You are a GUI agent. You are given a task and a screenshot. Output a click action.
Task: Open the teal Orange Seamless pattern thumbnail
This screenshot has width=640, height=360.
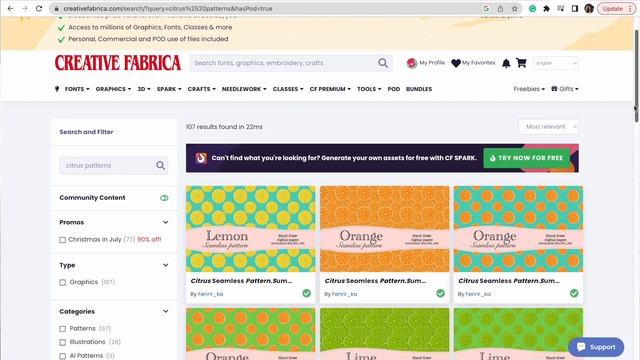pyautogui.click(x=518, y=229)
